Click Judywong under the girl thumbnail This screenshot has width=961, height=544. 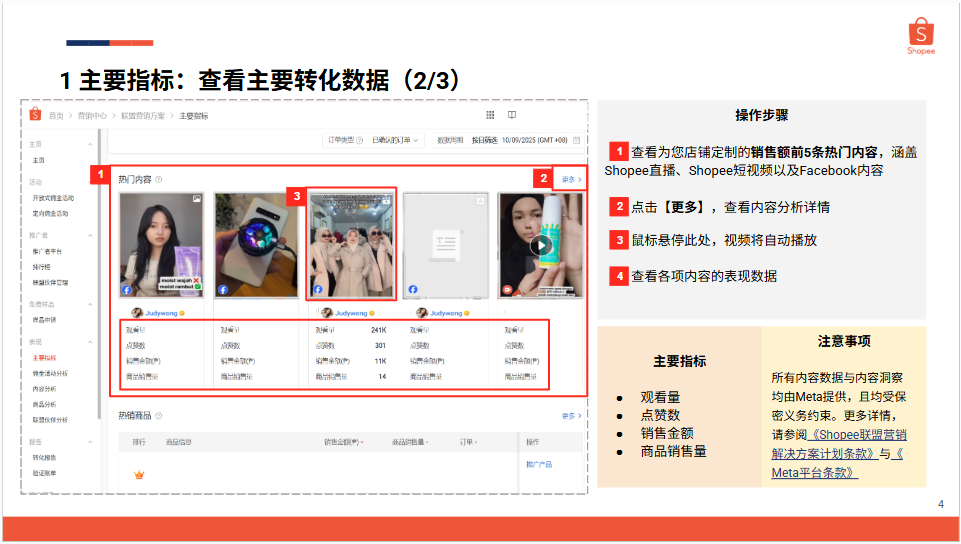[x=161, y=313]
